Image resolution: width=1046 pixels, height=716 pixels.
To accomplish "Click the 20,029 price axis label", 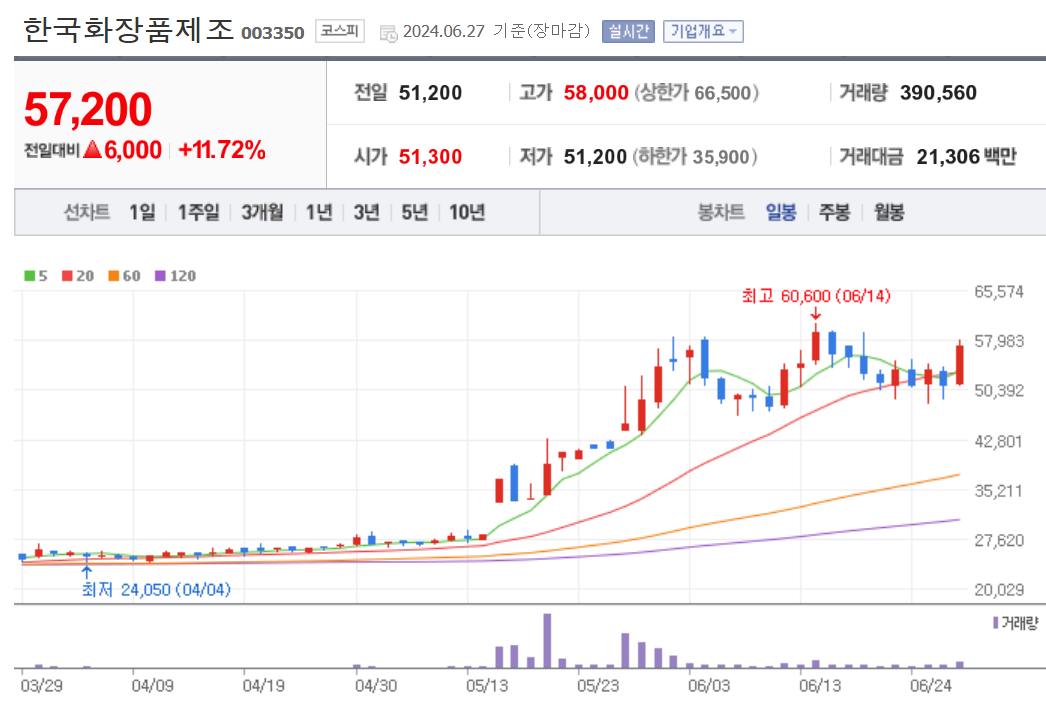I will tap(999, 590).
